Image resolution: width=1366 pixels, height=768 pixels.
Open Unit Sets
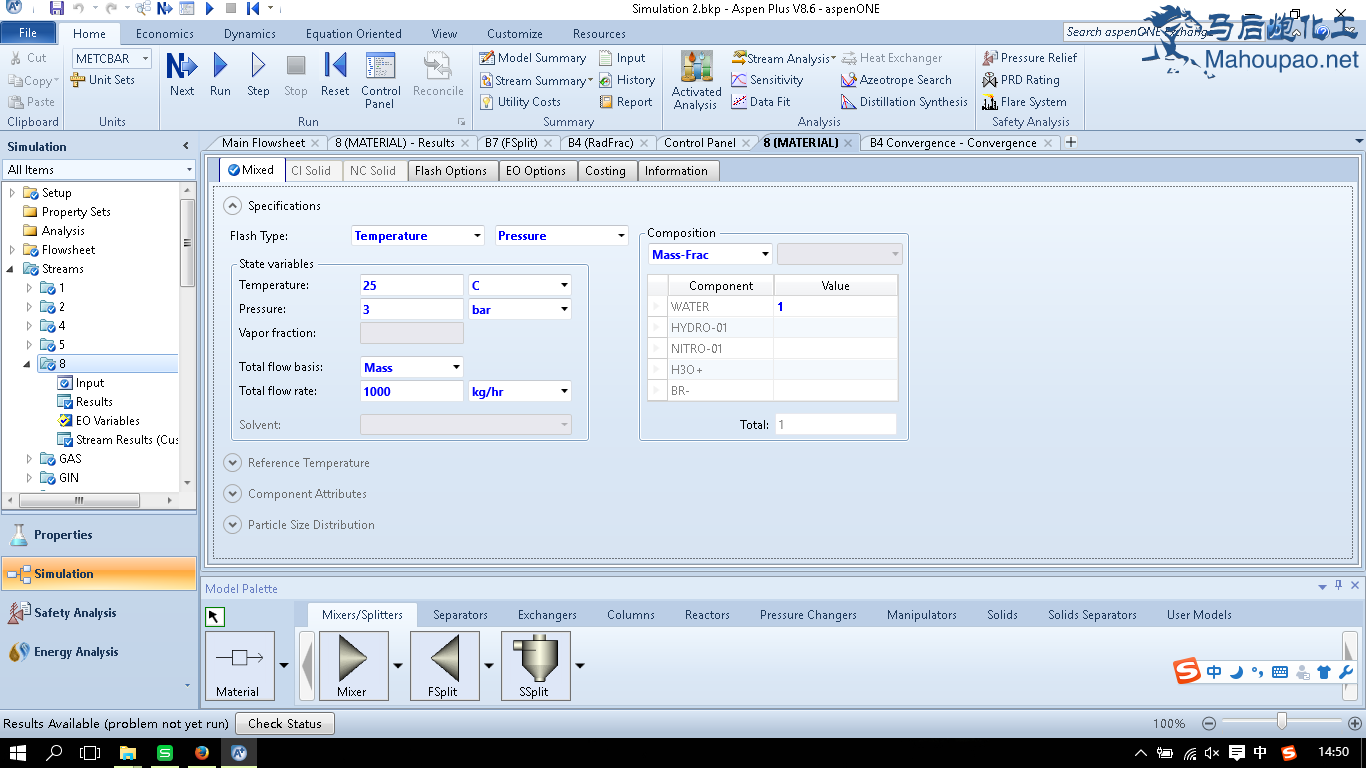(x=102, y=80)
